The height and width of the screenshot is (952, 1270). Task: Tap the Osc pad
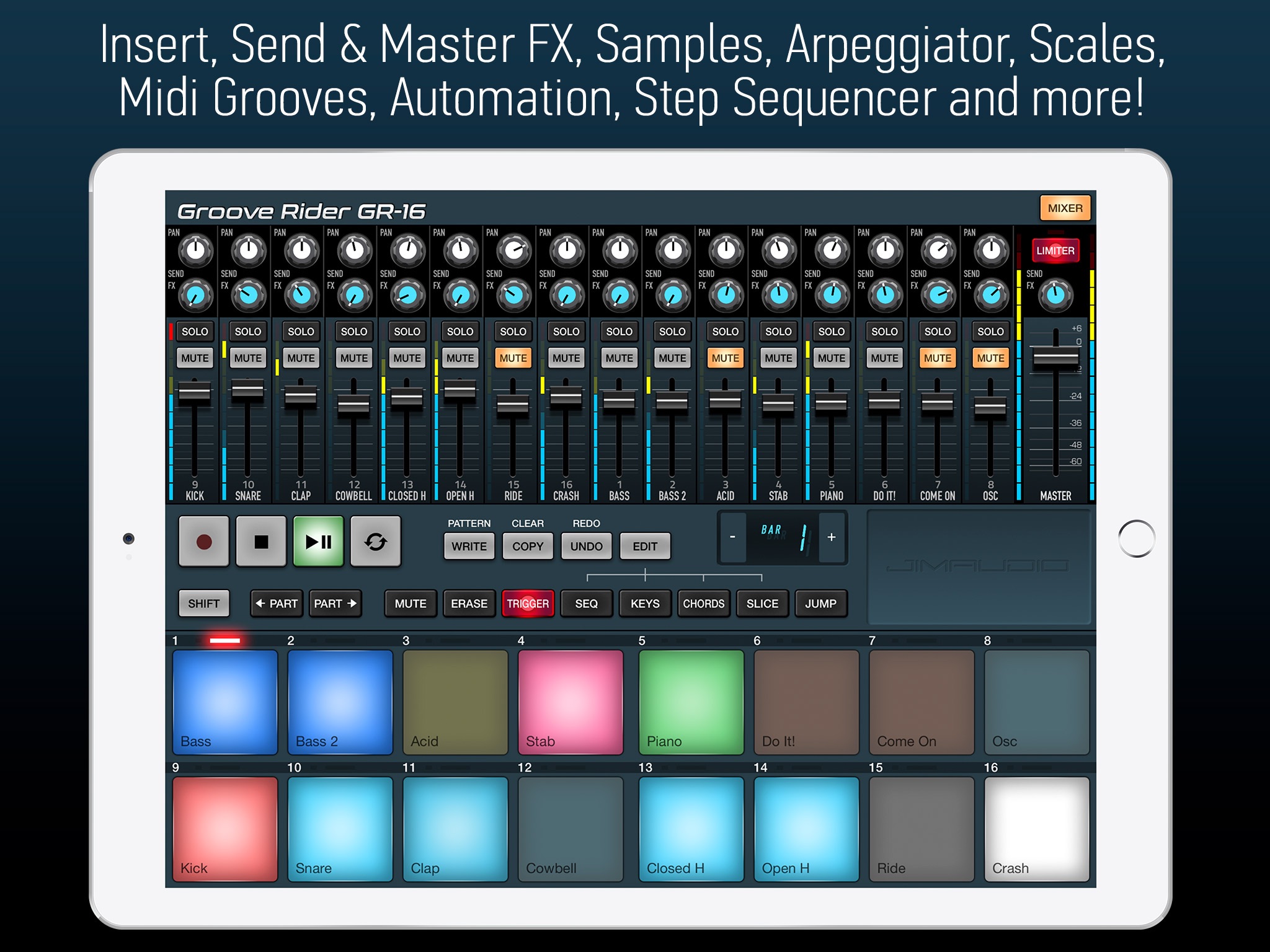tap(1037, 702)
